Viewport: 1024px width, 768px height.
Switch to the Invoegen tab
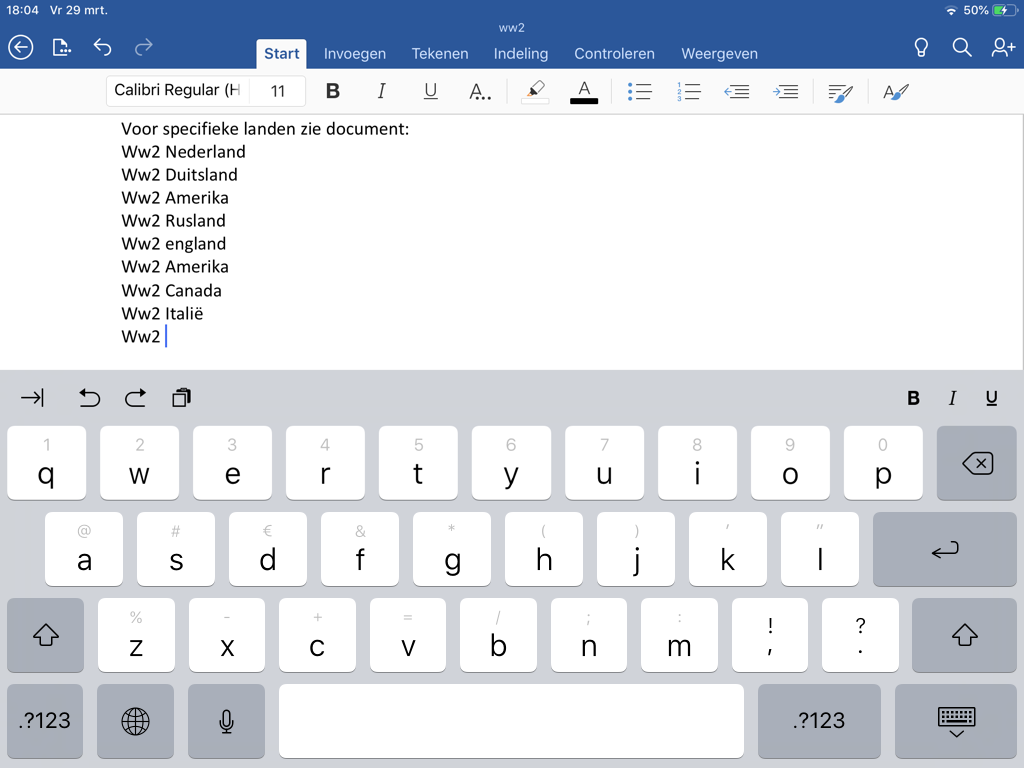pyautogui.click(x=355, y=54)
